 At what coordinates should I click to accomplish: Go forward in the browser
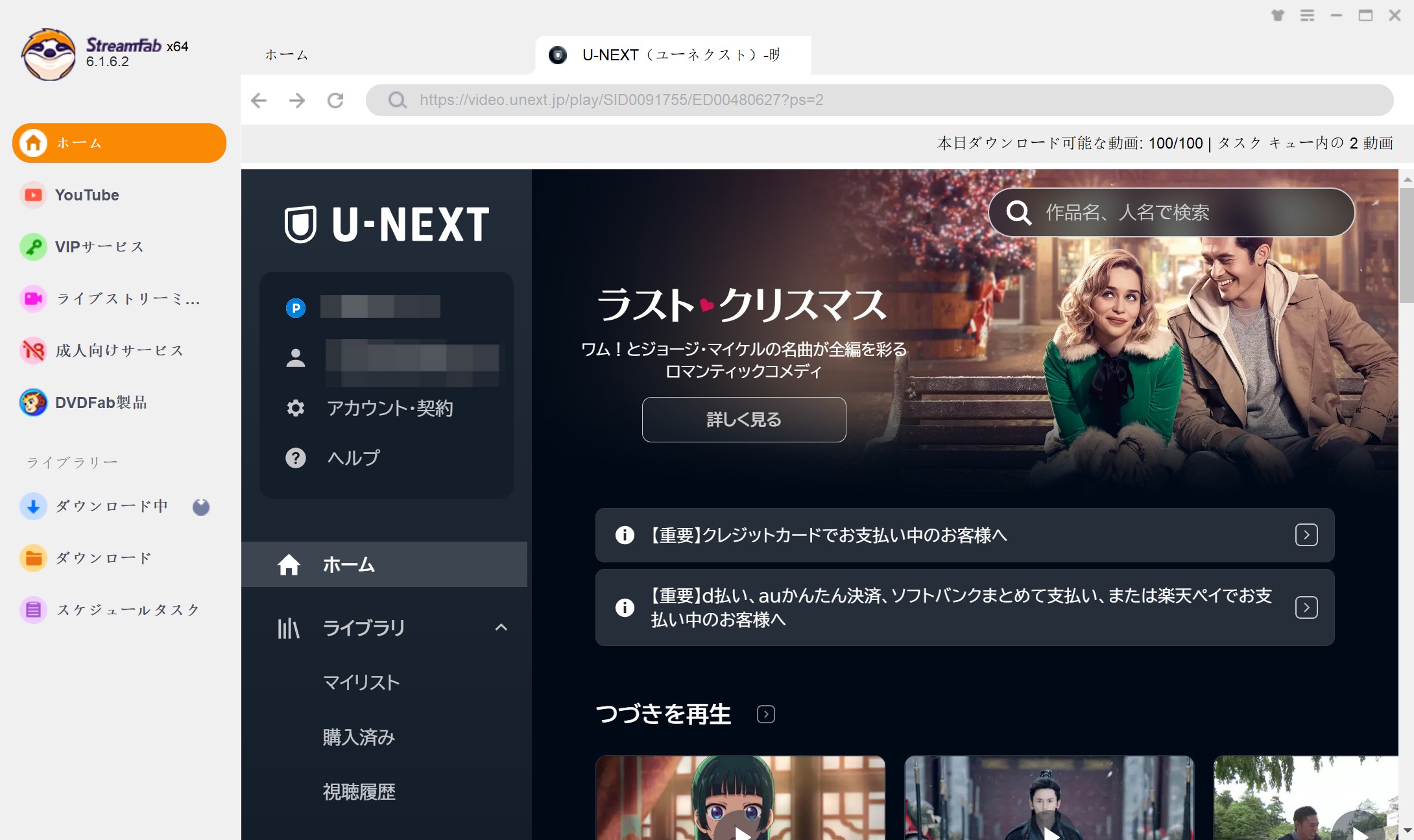tap(297, 100)
